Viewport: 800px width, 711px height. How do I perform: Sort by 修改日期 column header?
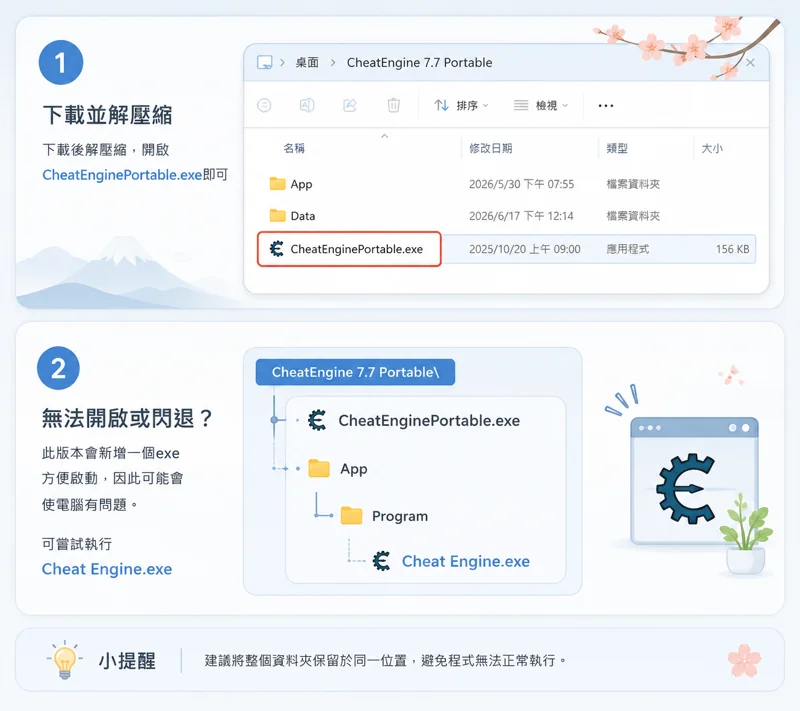[490, 148]
